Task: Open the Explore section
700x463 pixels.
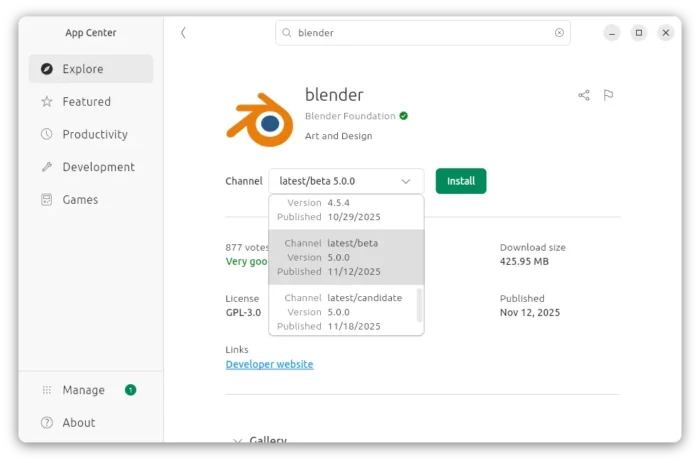Action: [x=91, y=69]
